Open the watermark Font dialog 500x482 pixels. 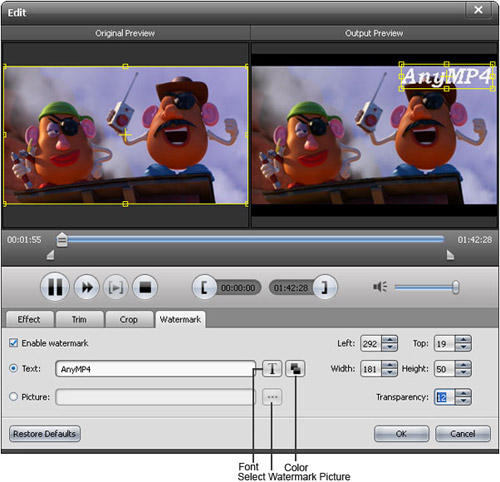[x=272, y=369]
